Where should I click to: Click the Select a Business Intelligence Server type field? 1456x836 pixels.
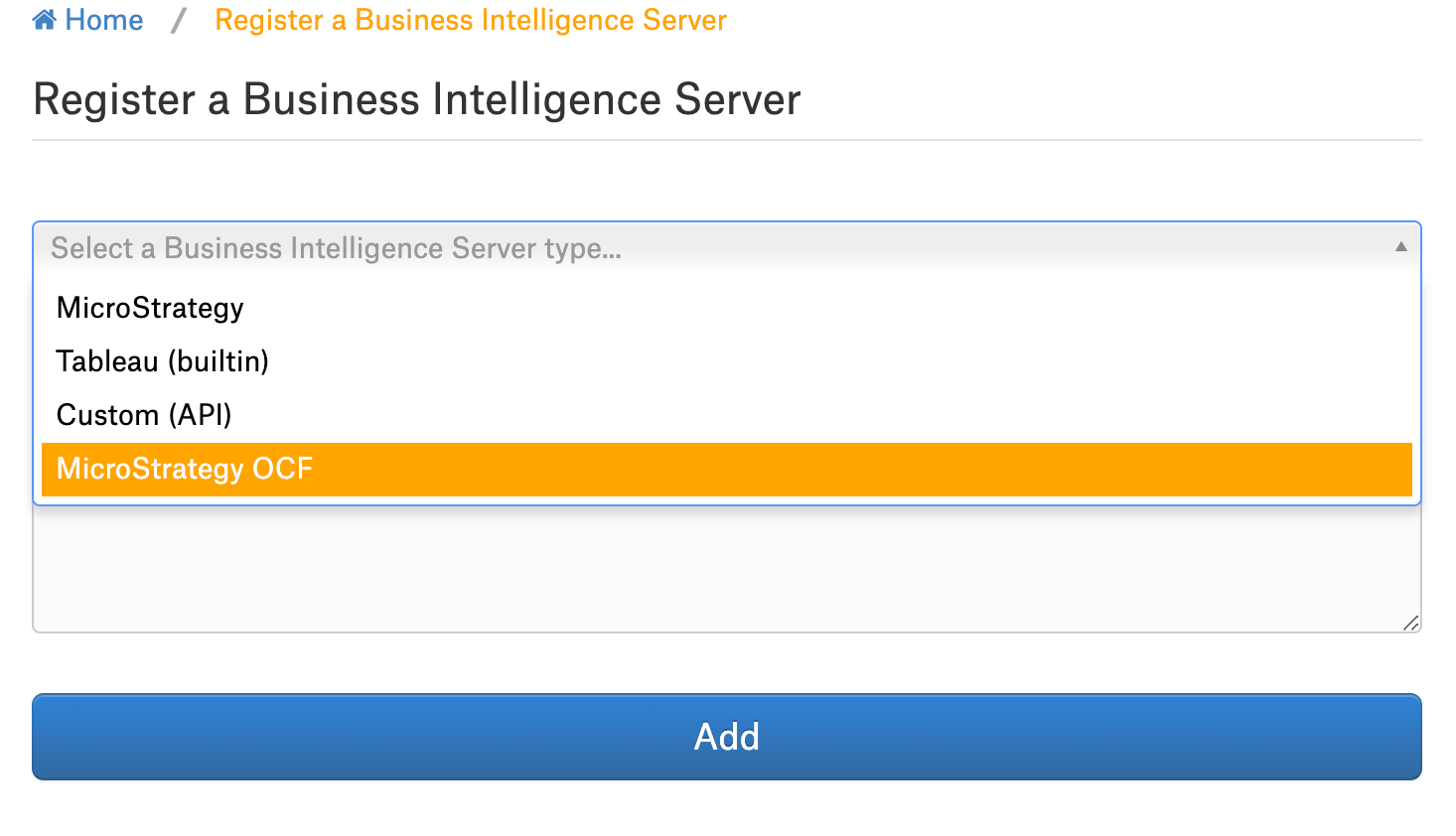click(x=727, y=247)
